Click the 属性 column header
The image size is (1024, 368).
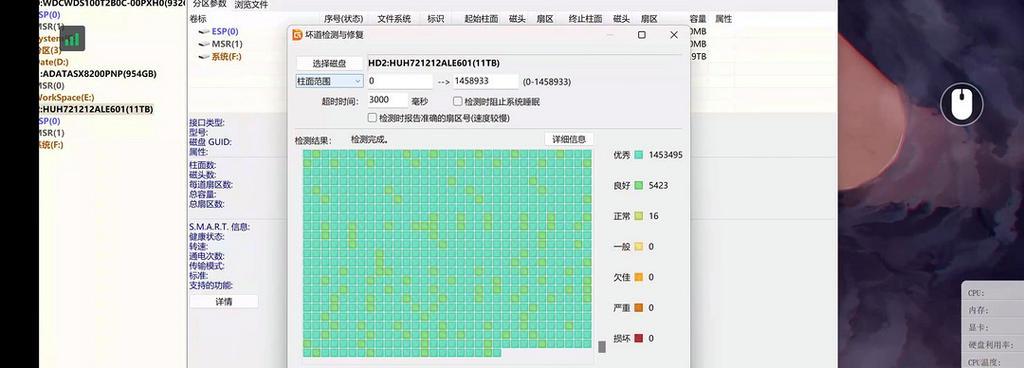[x=723, y=20]
